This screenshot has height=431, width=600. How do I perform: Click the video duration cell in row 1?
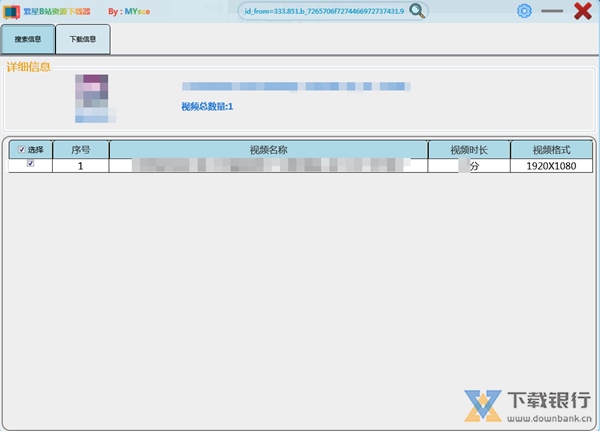(x=468, y=165)
